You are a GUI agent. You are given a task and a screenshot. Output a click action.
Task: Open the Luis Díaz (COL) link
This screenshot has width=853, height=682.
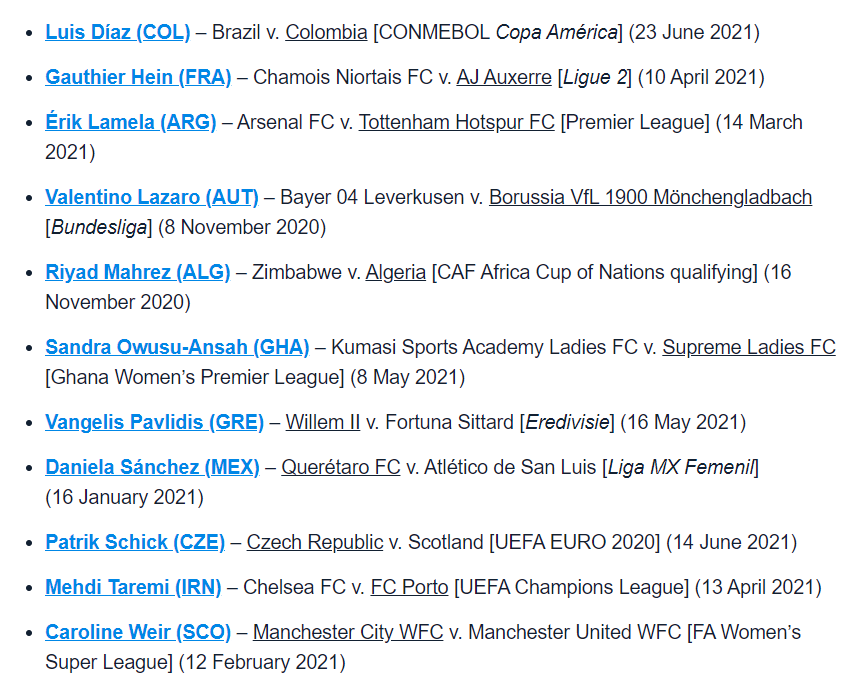pos(117,32)
